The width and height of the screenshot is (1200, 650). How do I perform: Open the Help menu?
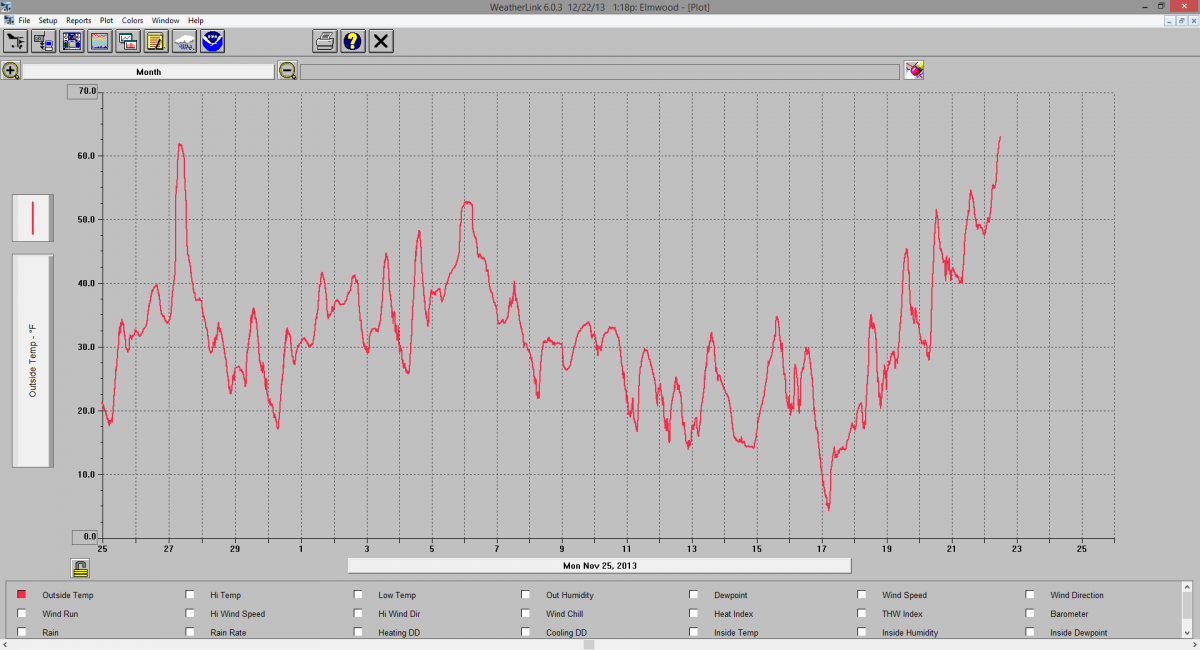pos(196,20)
